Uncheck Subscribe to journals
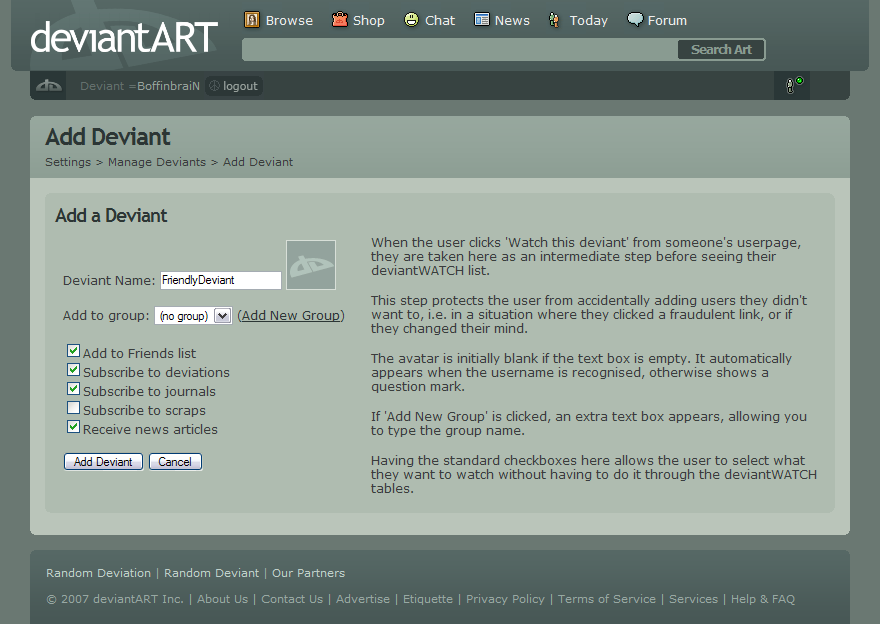The image size is (880, 624). tap(74, 389)
